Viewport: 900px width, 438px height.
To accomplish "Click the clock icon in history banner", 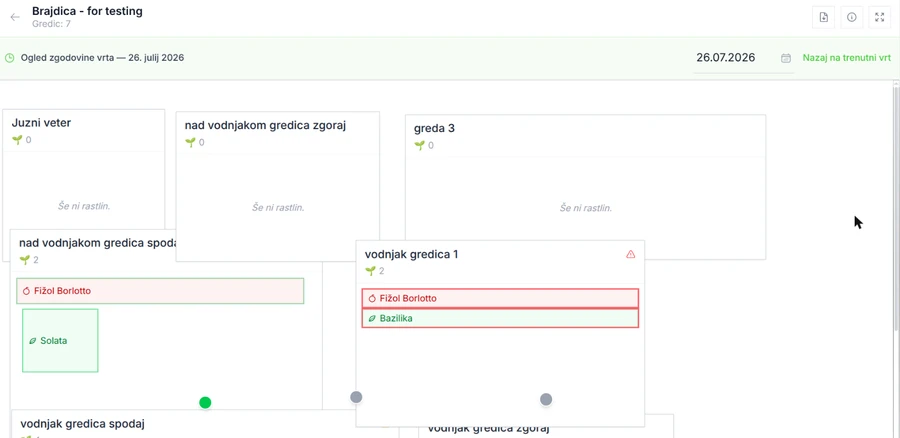I will click(x=10, y=58).
